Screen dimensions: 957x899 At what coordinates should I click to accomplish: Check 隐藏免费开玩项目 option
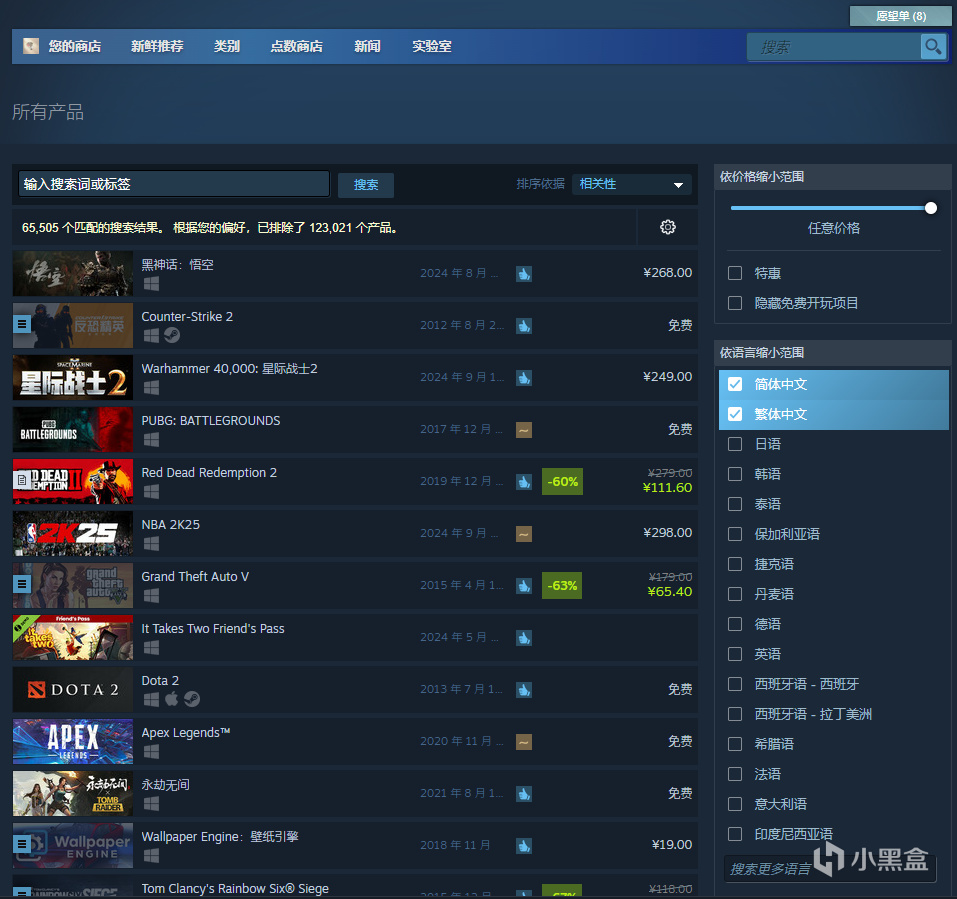[x=735, y=303]
